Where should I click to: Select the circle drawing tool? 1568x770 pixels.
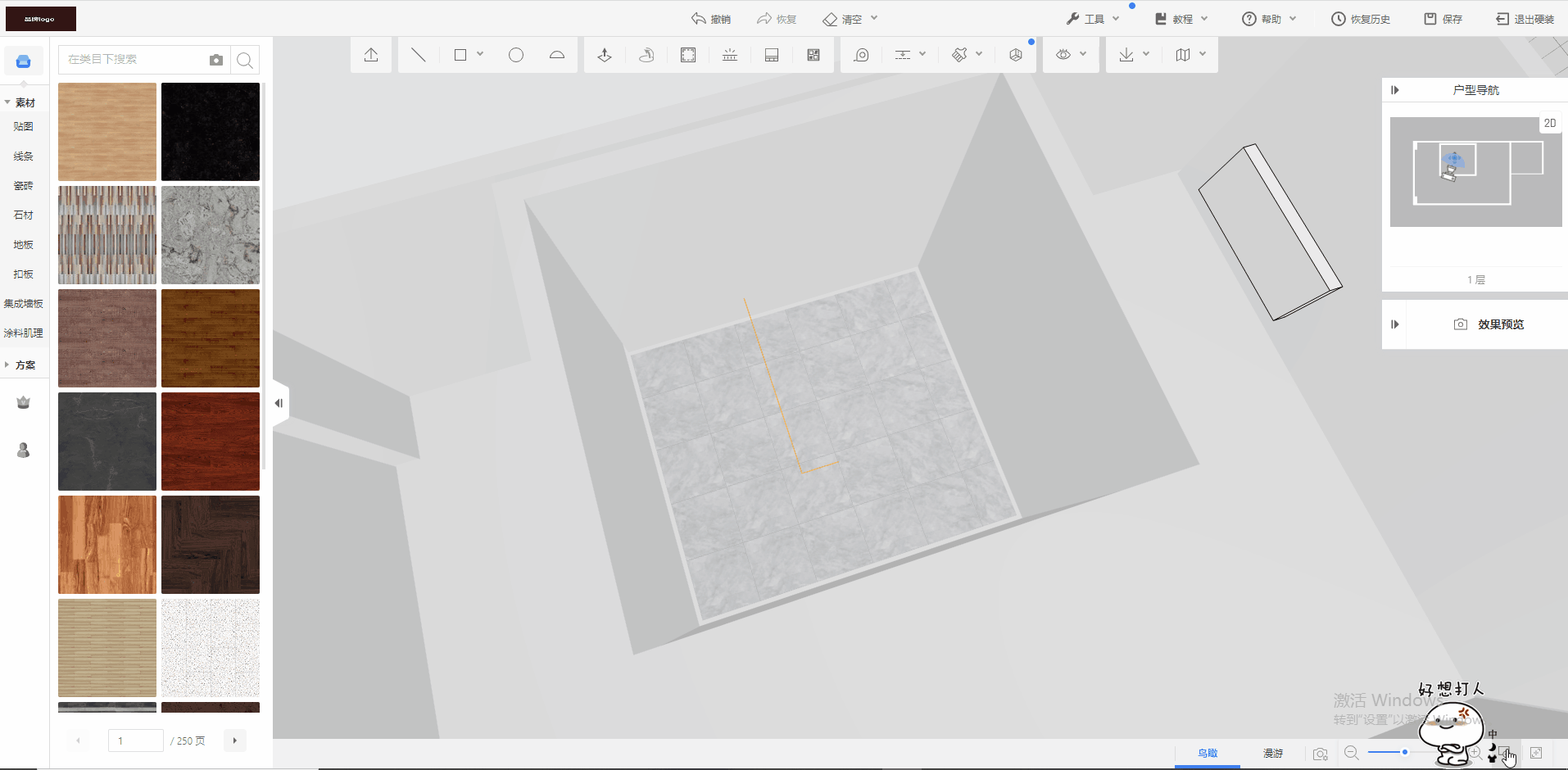coord(516,55)
